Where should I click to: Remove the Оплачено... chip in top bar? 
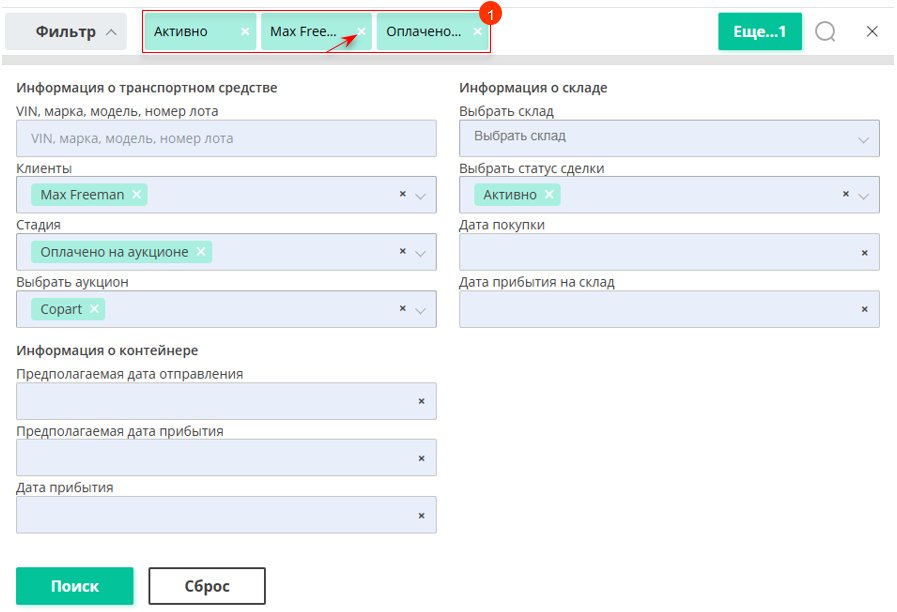point(477,31)
